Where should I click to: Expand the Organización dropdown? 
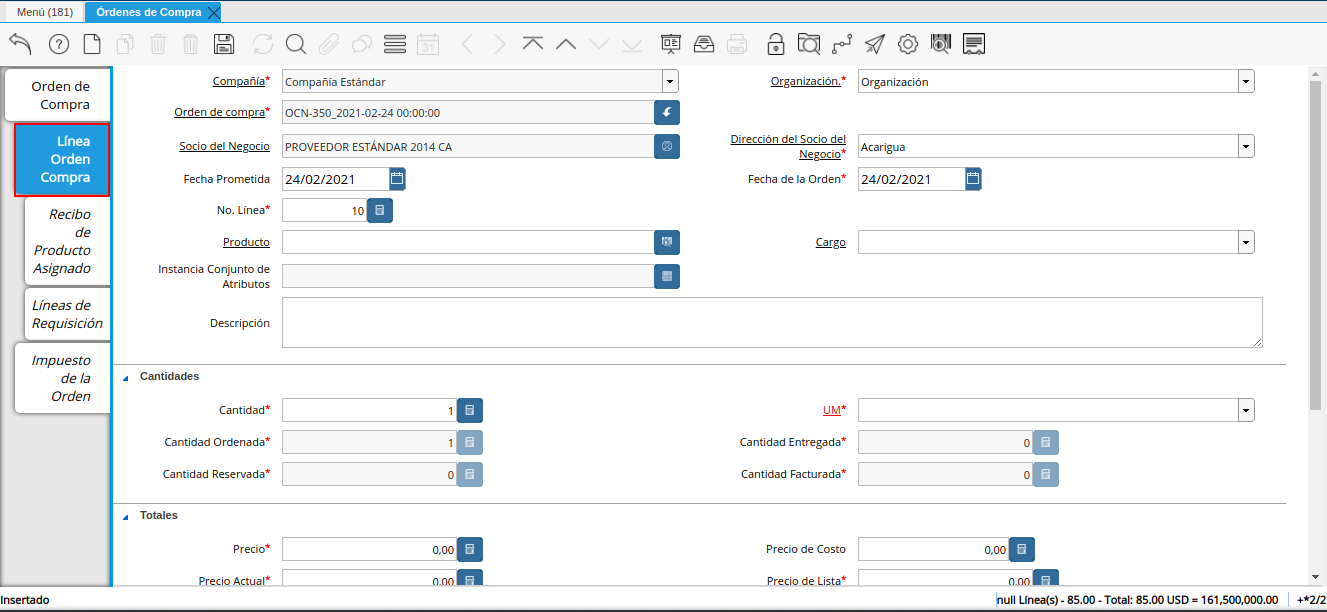click(x=1246, y=82)
